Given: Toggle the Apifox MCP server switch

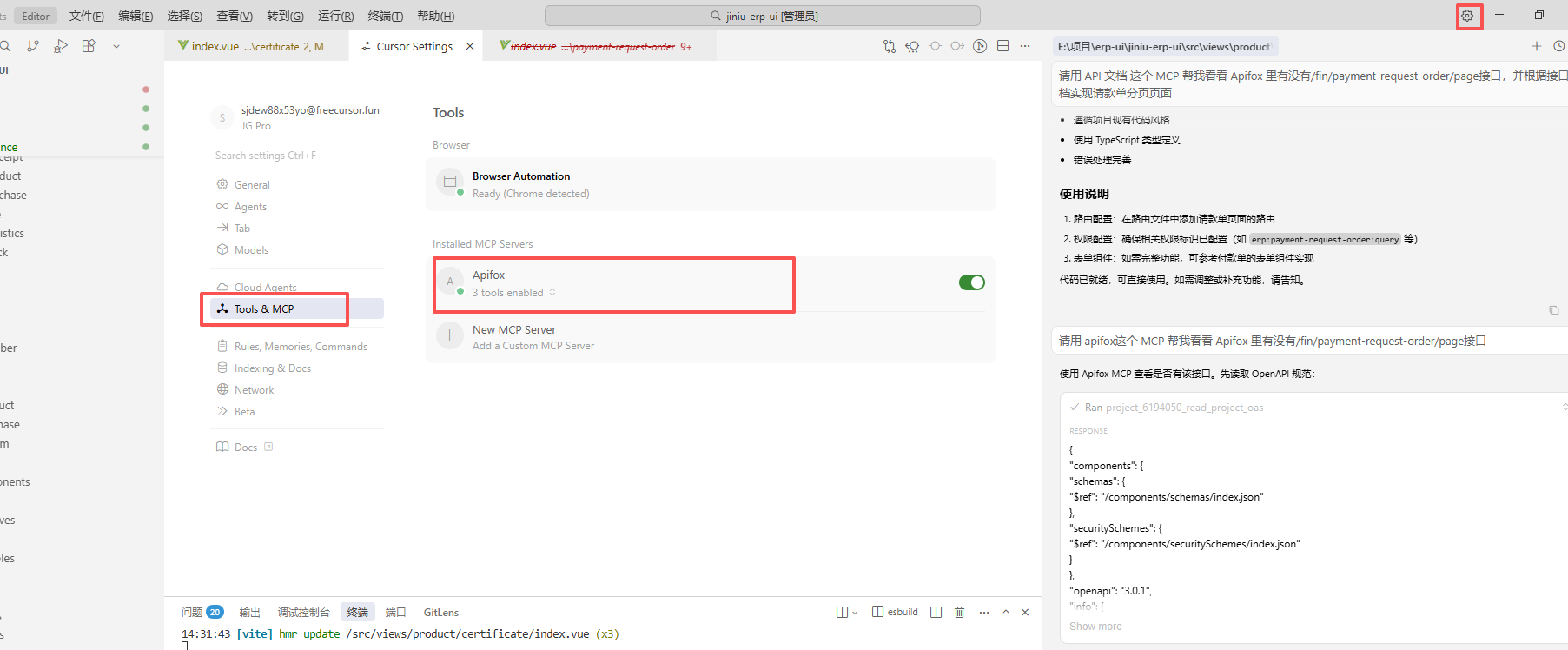Looking at the screenshot, I should pyautogui.click(x=971, y=282).
